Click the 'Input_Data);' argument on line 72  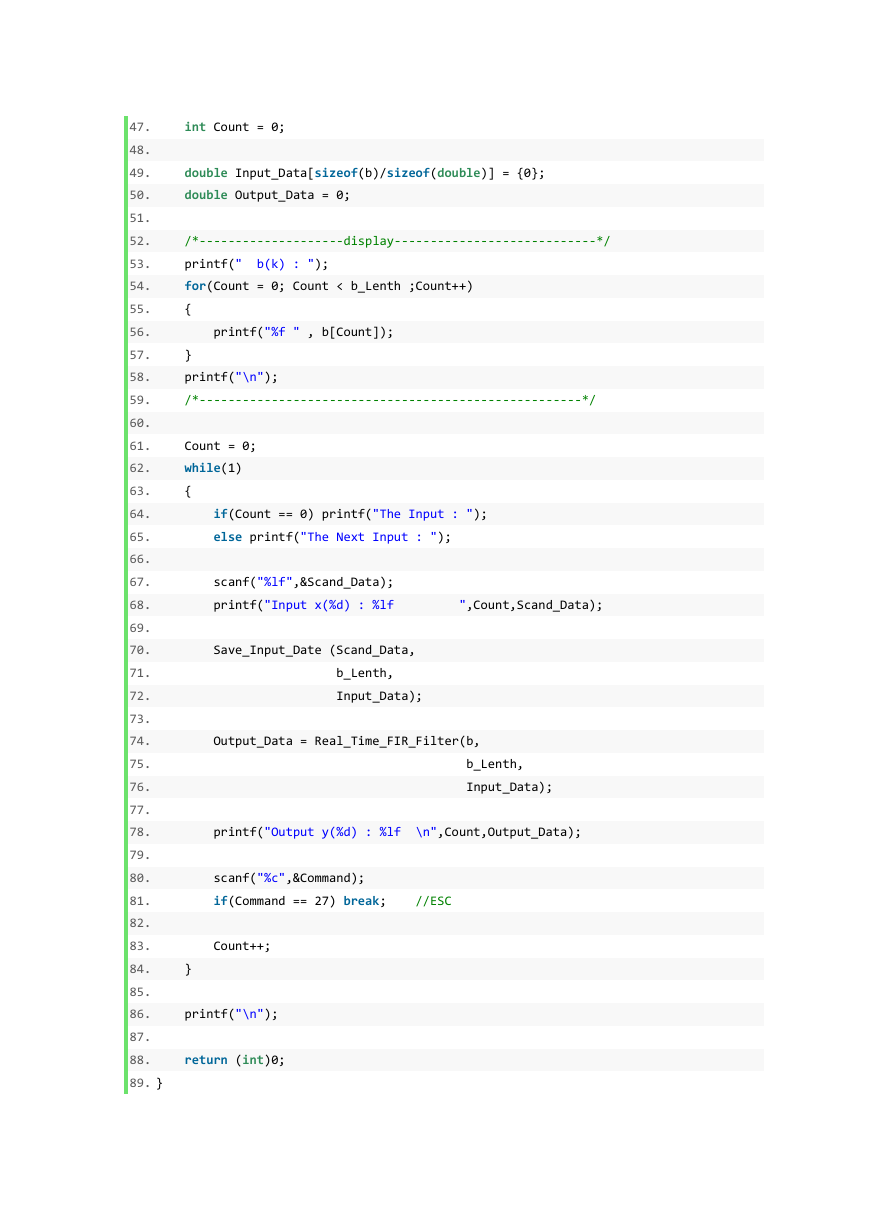click(379, 696)
